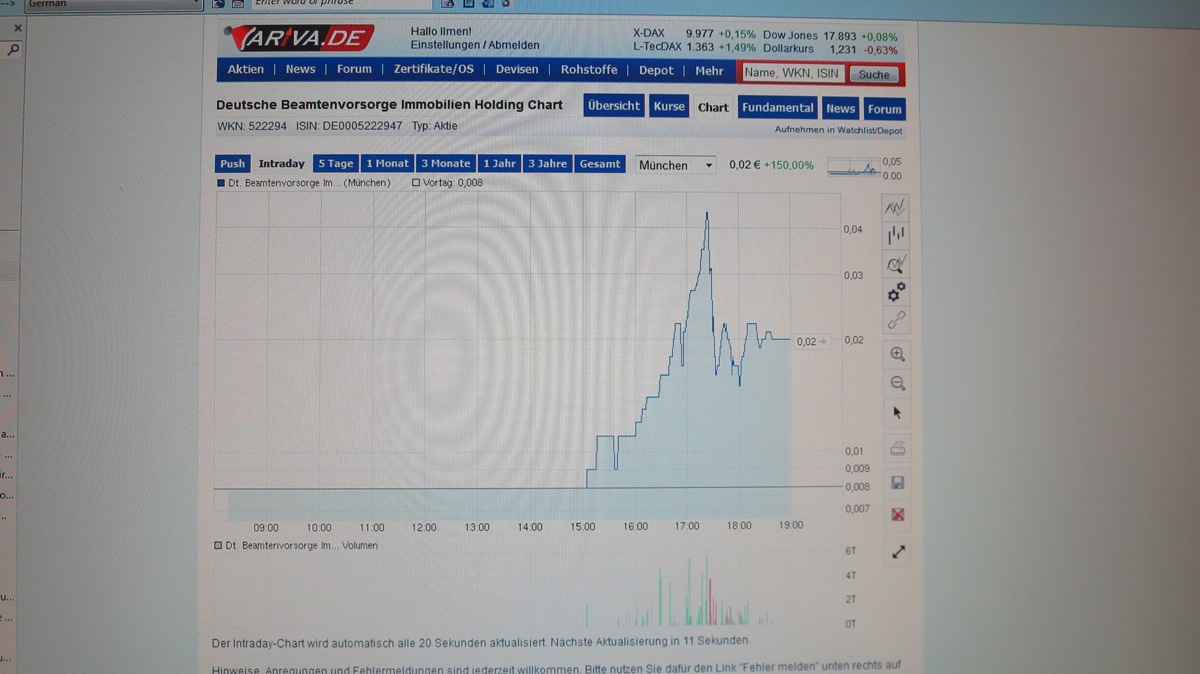1200x674 pixels.
Task: Open the News menu in navigation bar
Action: (x=300, y=69)
